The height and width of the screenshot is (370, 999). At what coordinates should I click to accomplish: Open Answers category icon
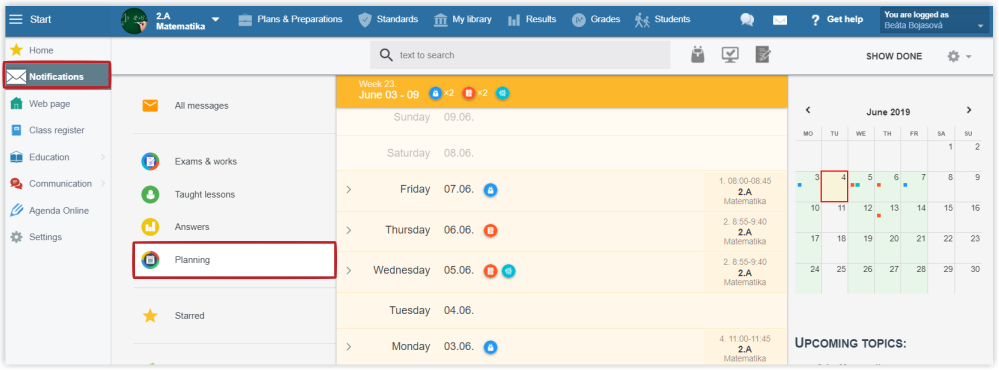[150, 227]
